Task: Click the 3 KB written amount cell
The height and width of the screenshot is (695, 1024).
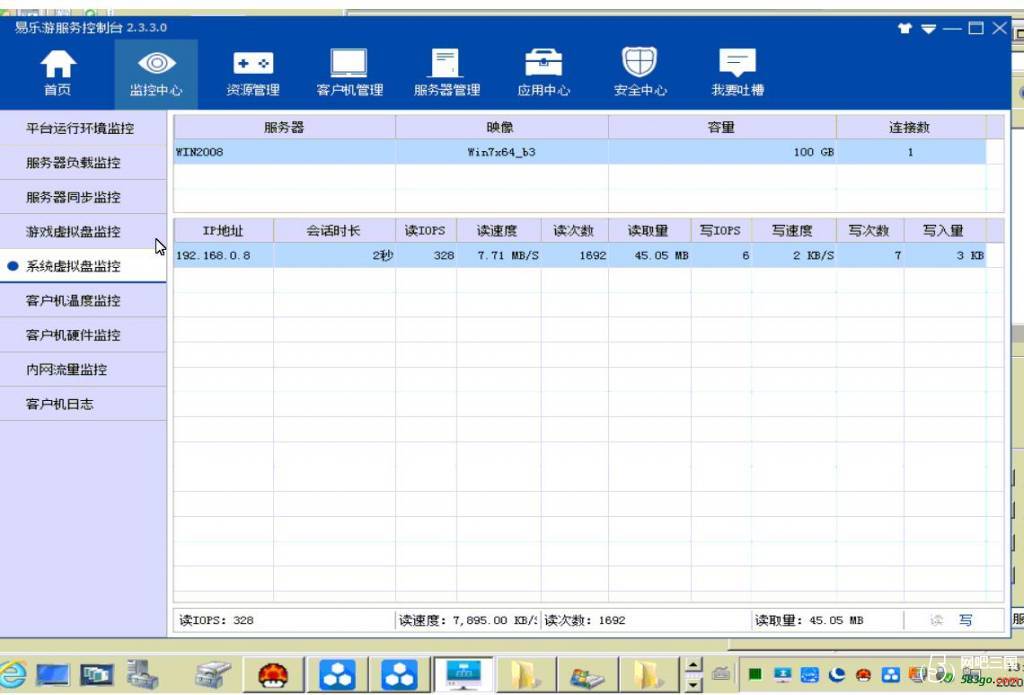Action: pyautogui.click(x=944, y=255)
